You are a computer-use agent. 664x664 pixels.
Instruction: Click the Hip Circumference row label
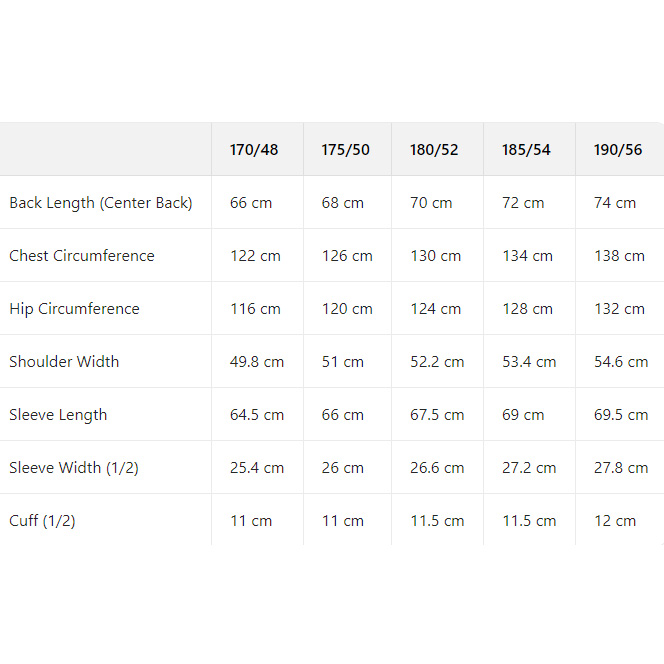[x=74, y=309]
